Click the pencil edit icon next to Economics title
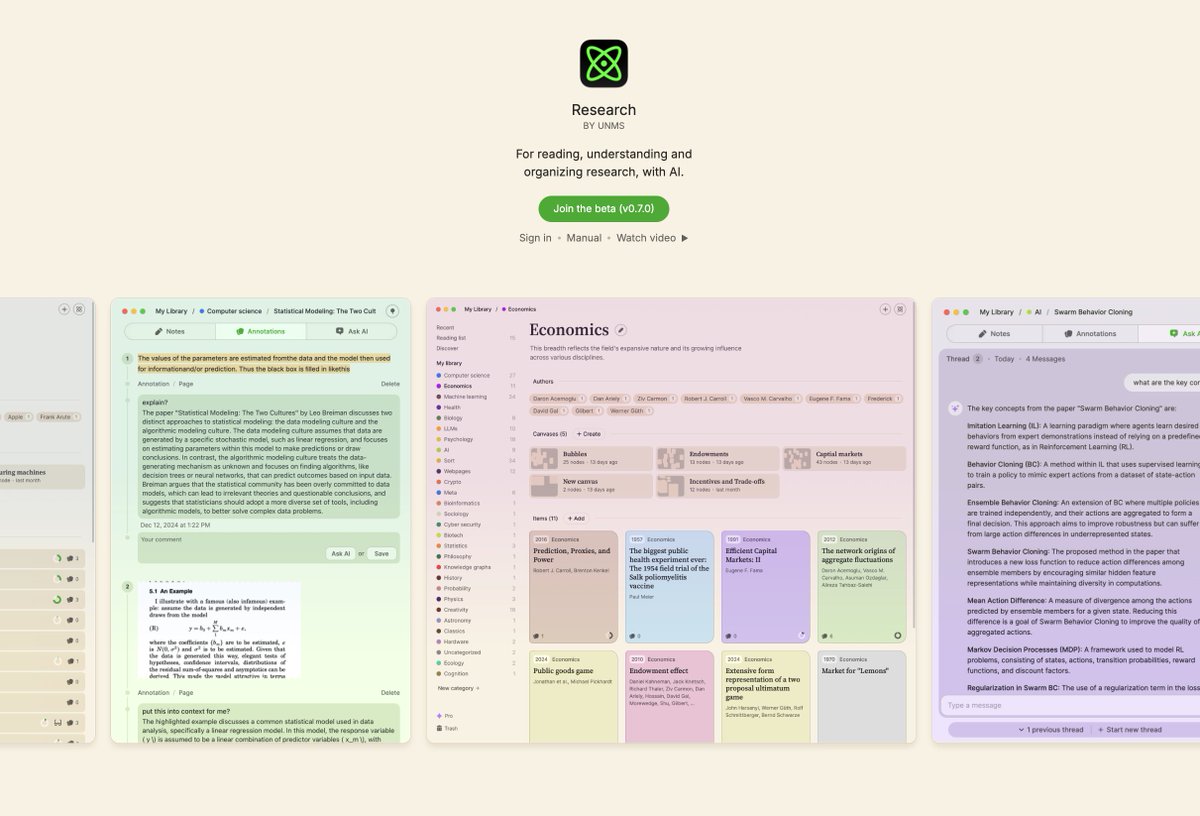The image size is (1200, 816). point(620,331)
